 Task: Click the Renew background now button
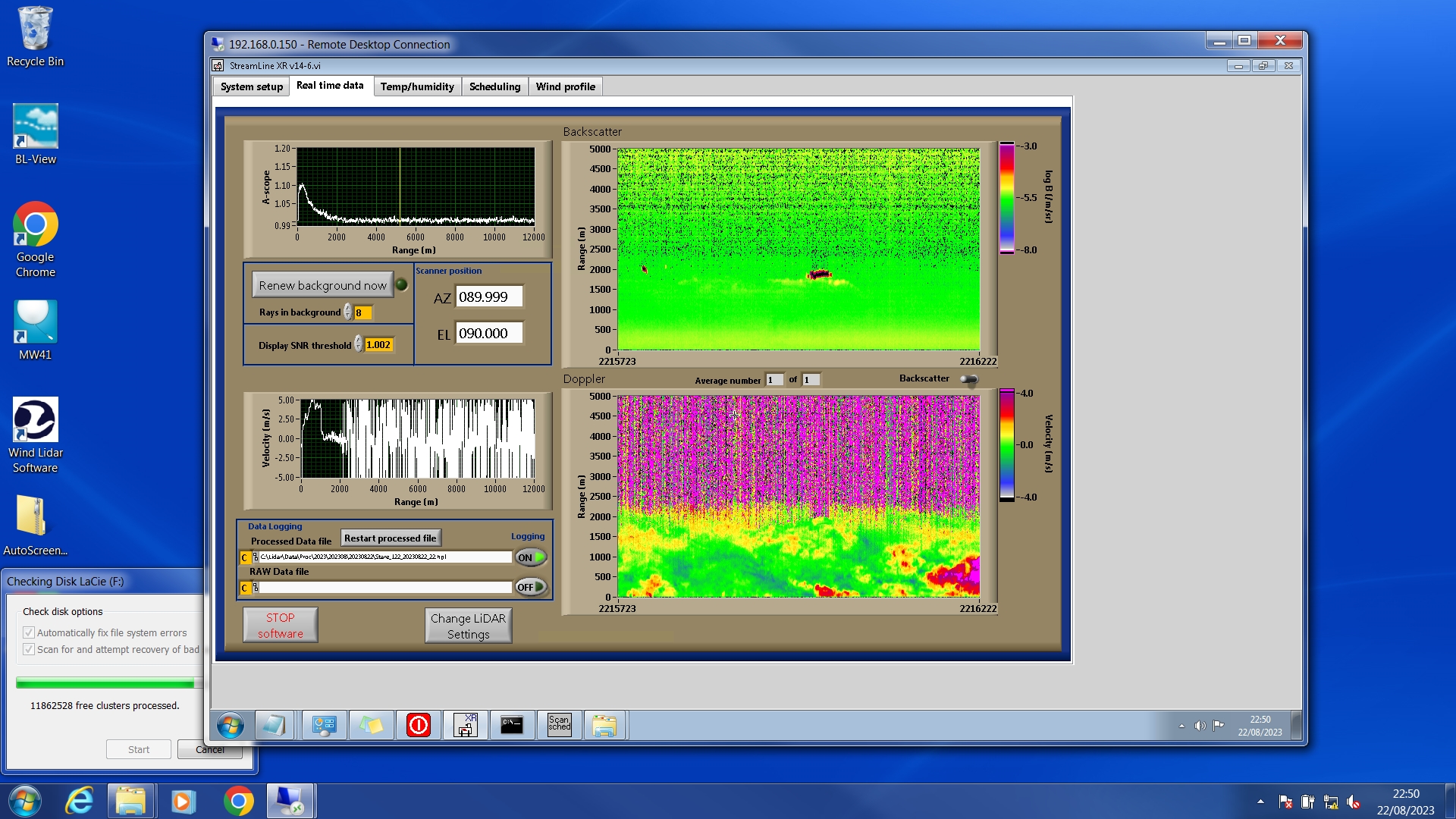pos(322,285)
